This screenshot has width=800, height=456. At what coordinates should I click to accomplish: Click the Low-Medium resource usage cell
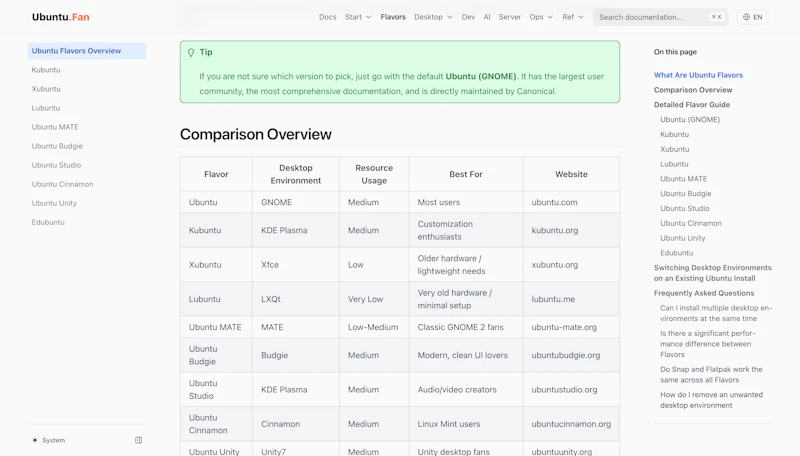click(x=374, y=327)
